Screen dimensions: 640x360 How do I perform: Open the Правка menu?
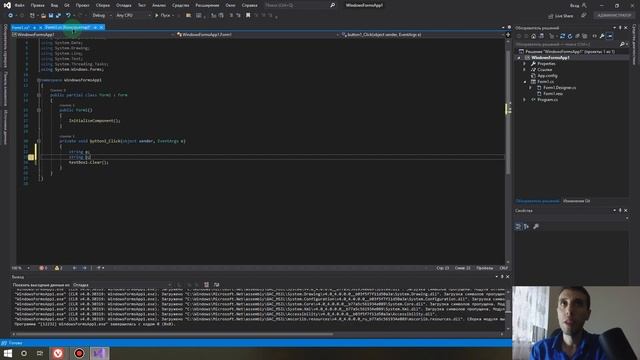pyautogui.click(x=38, y=5)
